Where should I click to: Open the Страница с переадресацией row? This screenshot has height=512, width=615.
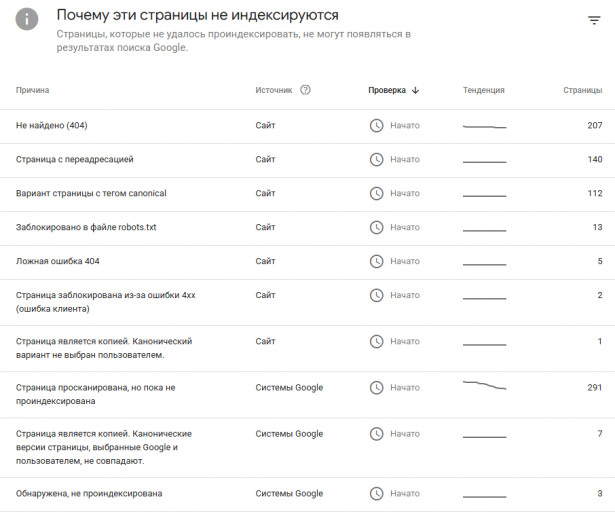click(308, 160)
